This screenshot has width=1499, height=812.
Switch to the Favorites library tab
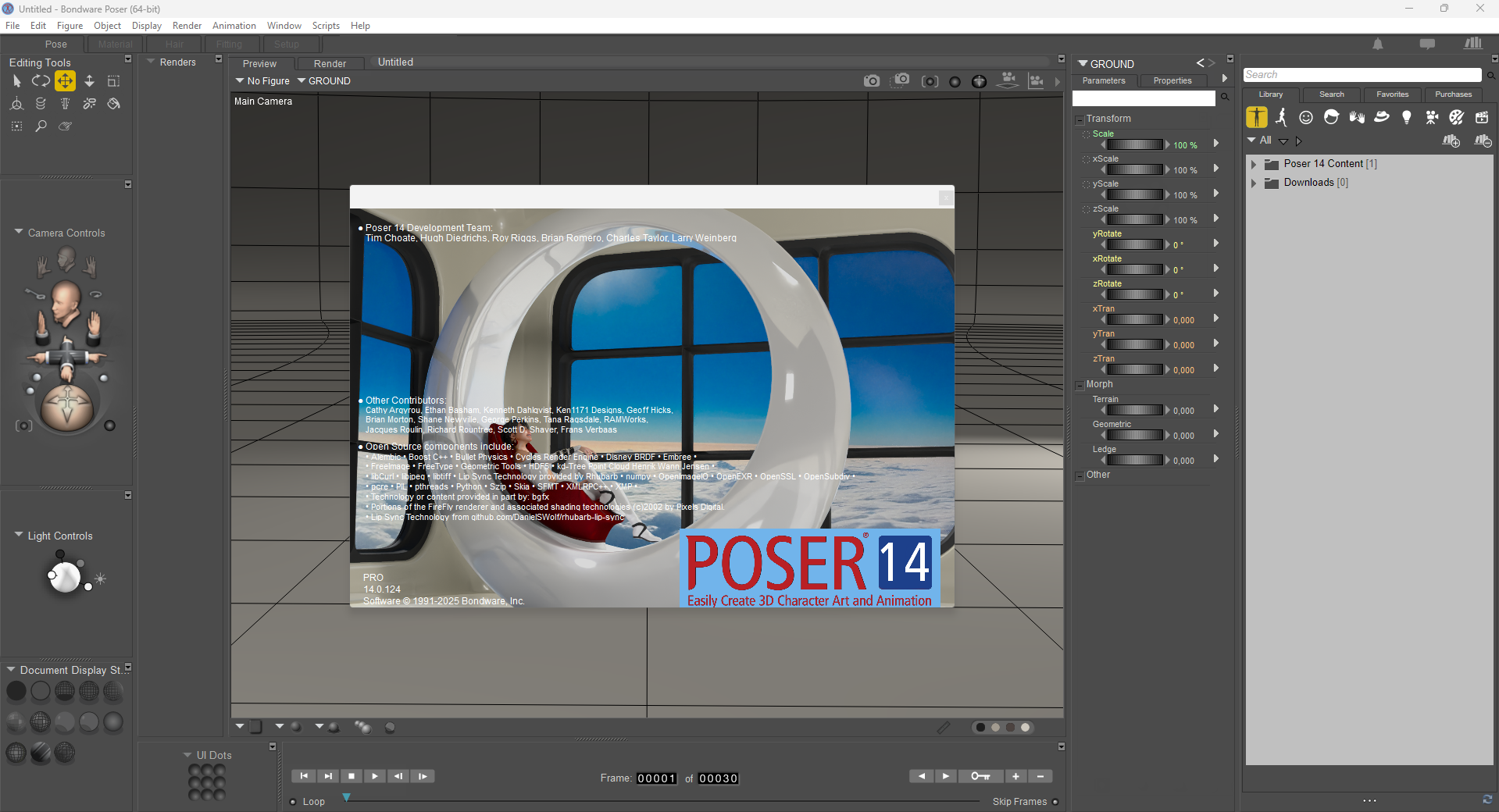point(1392,94)
